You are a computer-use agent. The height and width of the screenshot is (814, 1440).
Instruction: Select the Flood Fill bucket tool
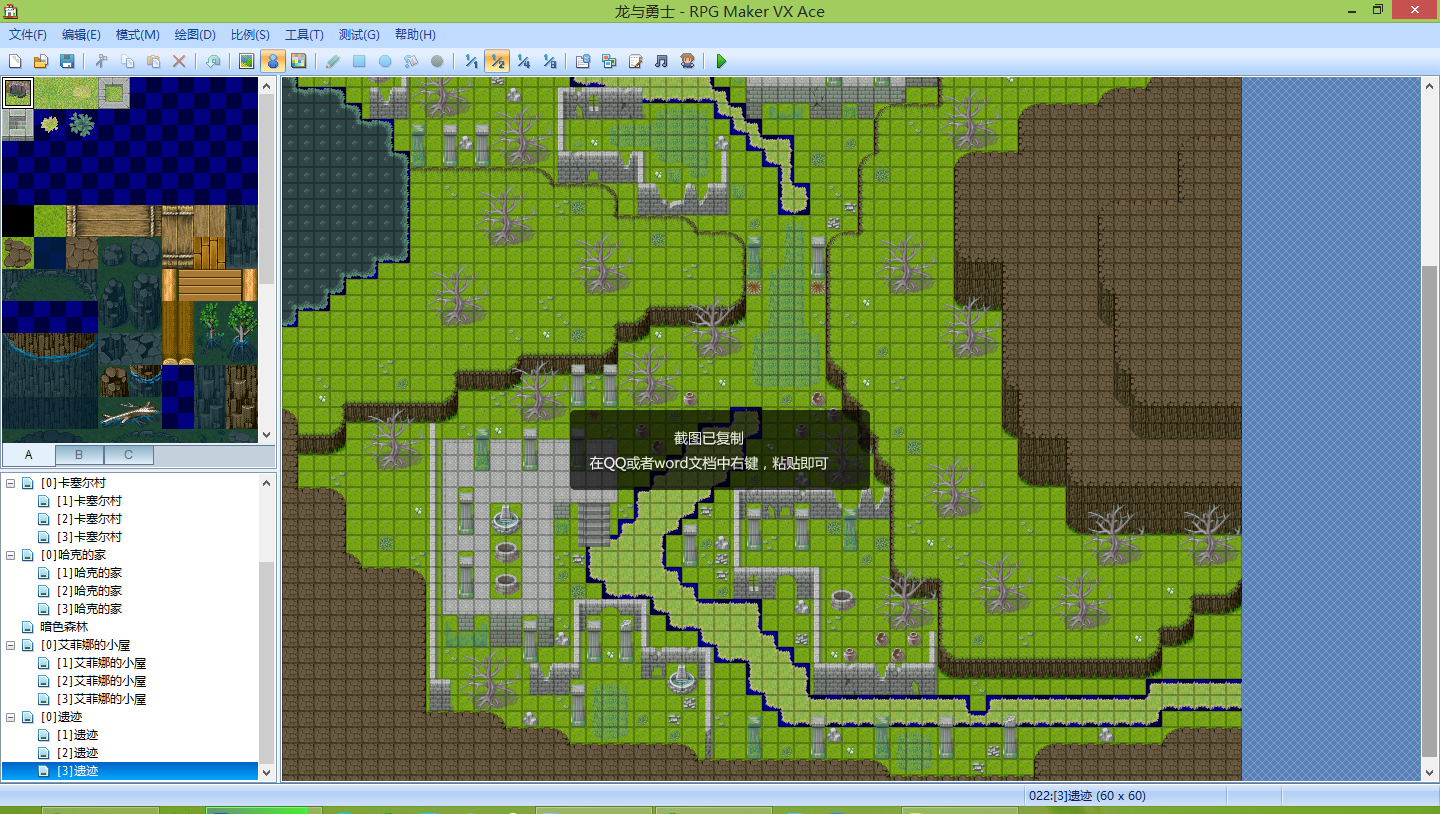[x=411, y=61]
